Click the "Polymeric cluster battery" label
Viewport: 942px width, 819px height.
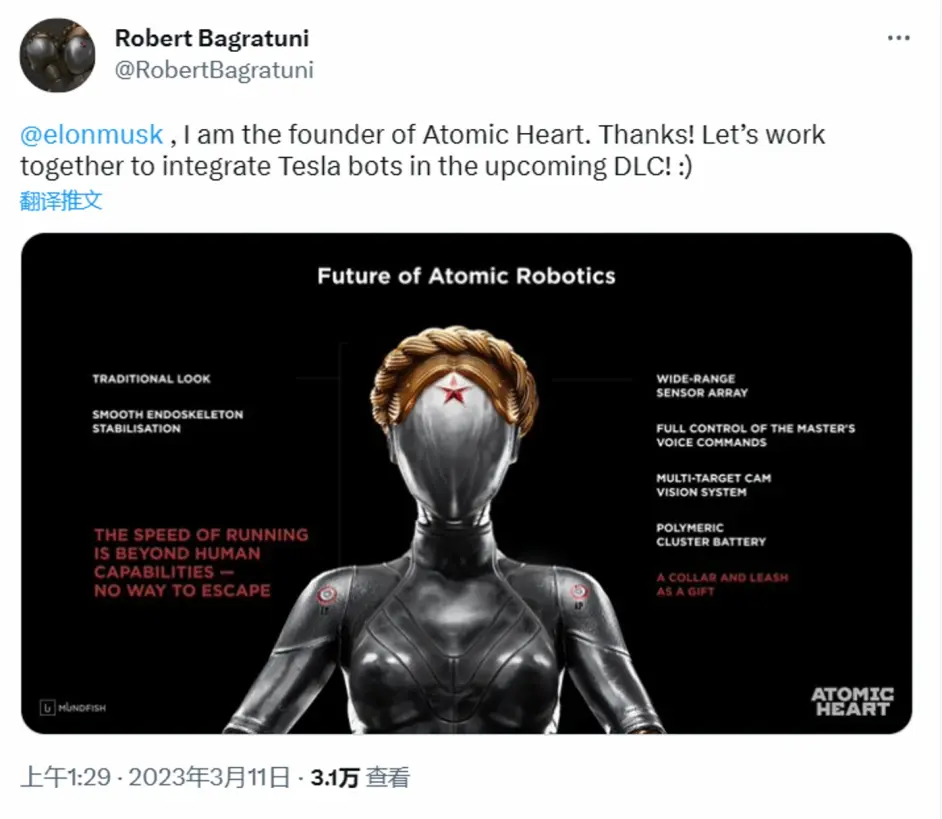tap(710, 534)
